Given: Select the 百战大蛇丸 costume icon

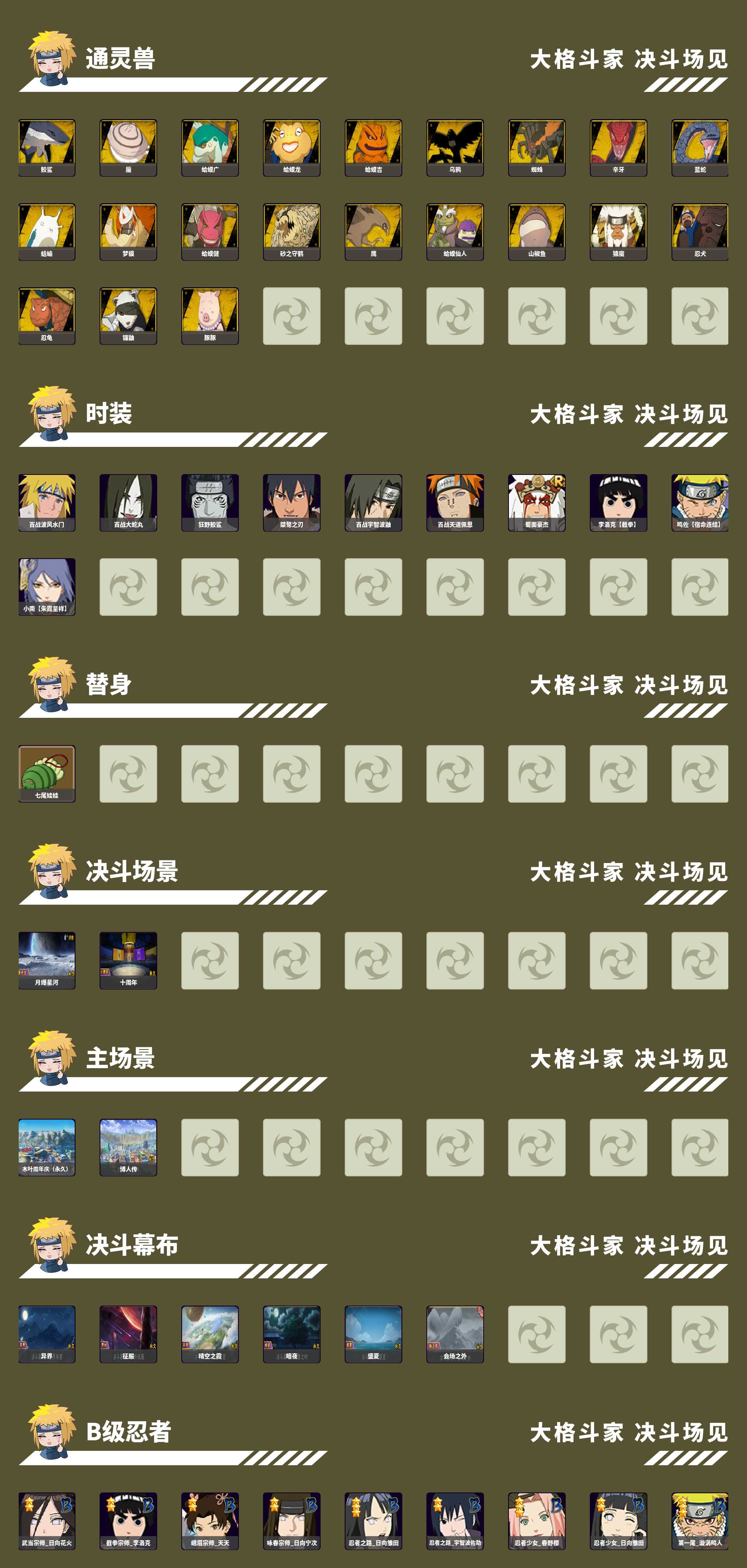Looking at the screenshot, I should coord(128,503).
